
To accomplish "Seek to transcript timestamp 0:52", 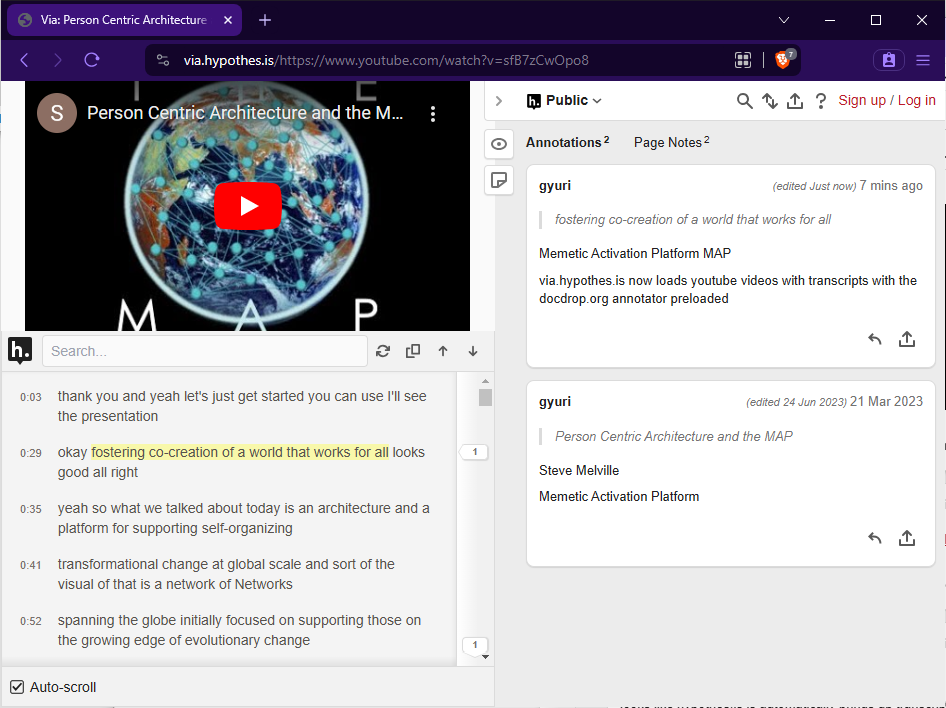I will [31, 621].
